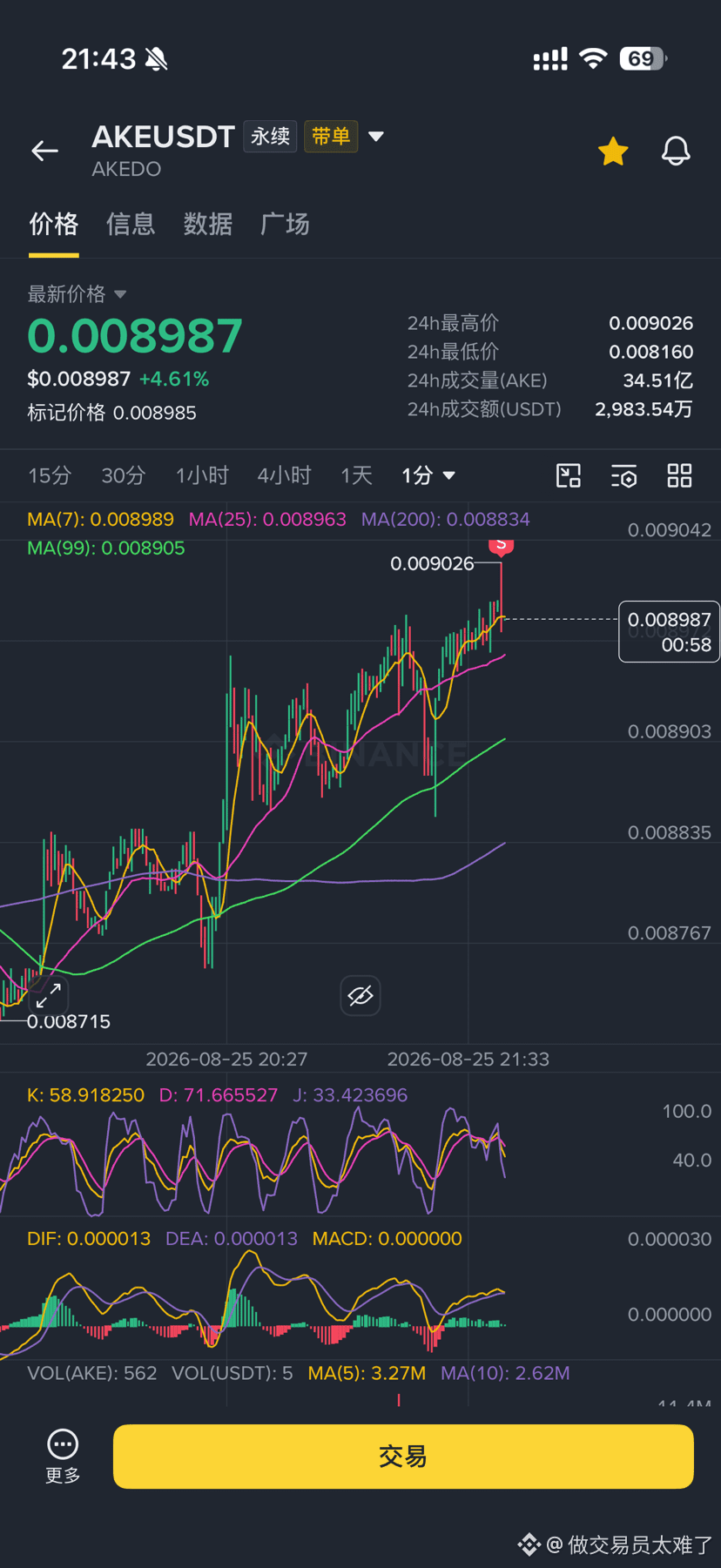The image size is (721, 1568).
Task: Tap the MA(25): 0.008963 indicator label
Action: point(267,520)
